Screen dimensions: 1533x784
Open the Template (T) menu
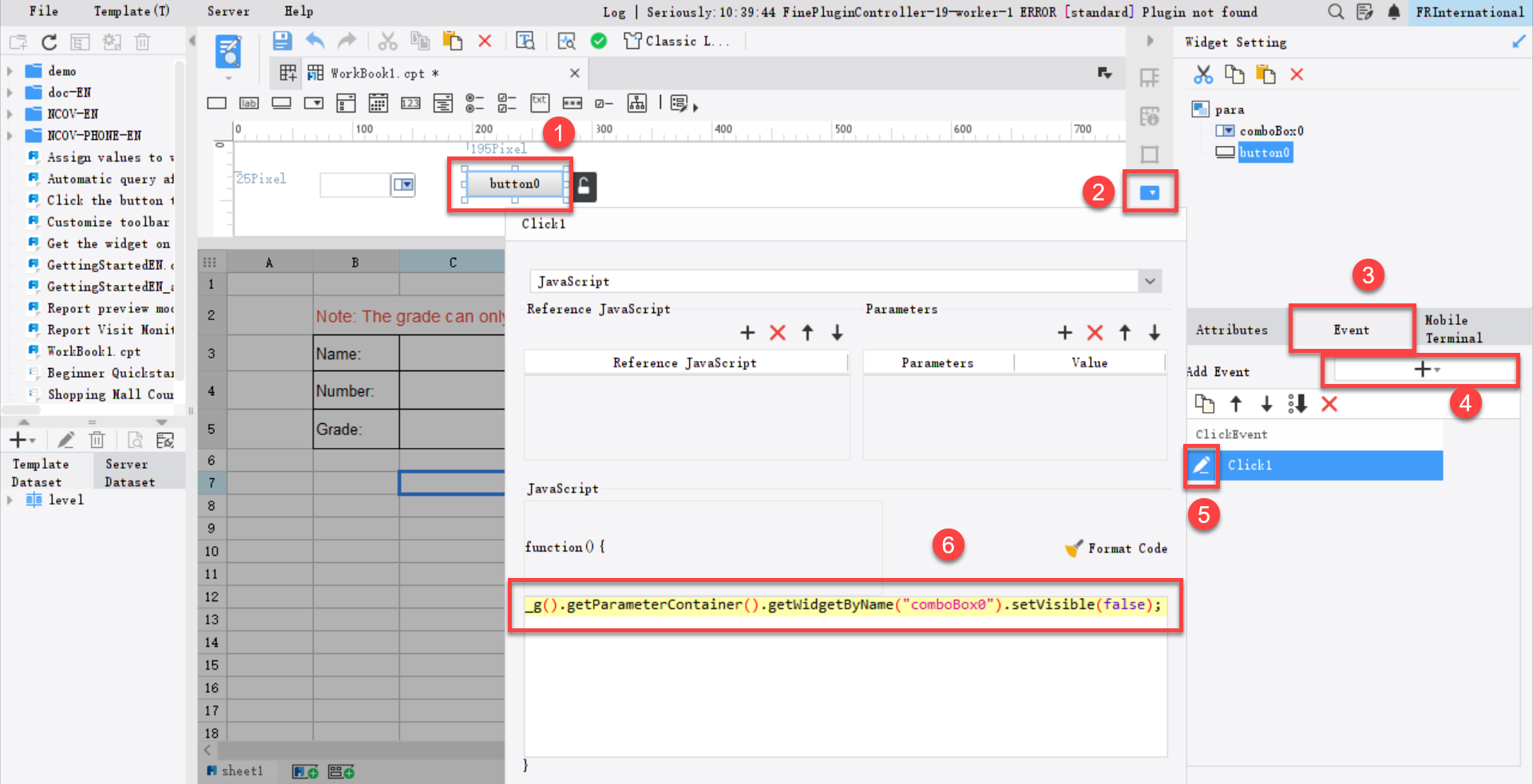(130, 11)
